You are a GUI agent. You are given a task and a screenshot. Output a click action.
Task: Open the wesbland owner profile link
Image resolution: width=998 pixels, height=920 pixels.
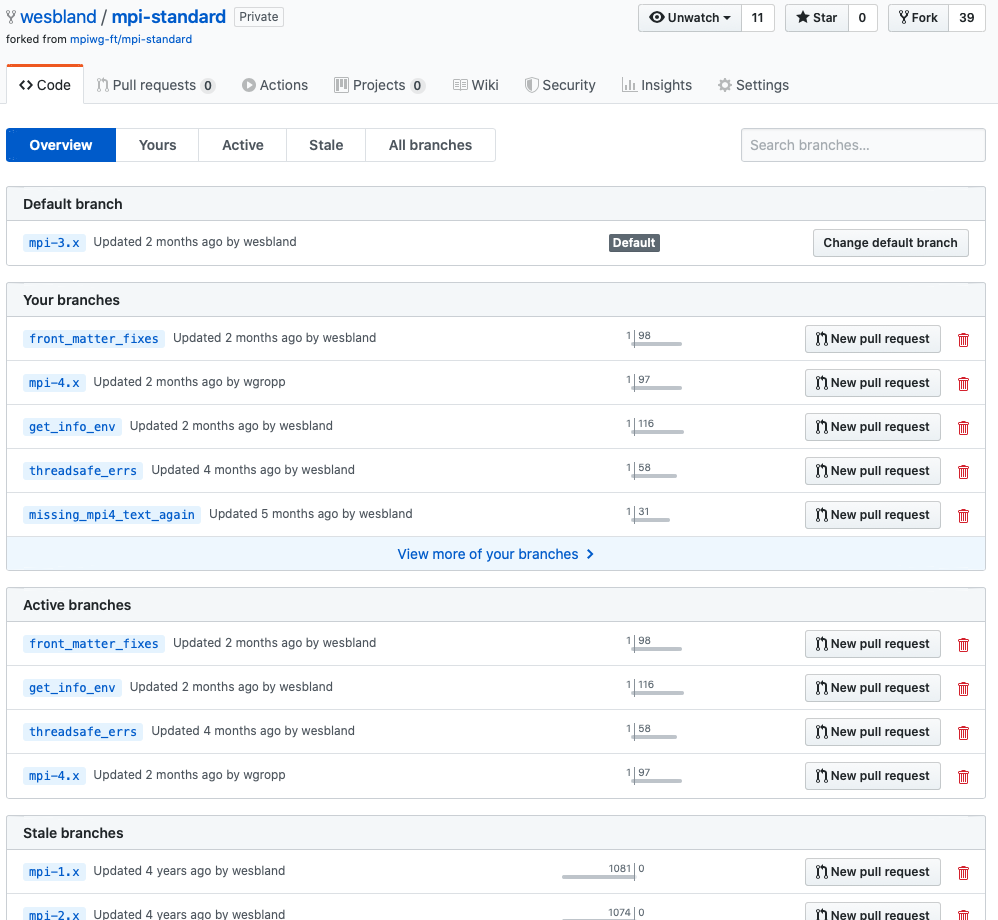pos(58,17)
